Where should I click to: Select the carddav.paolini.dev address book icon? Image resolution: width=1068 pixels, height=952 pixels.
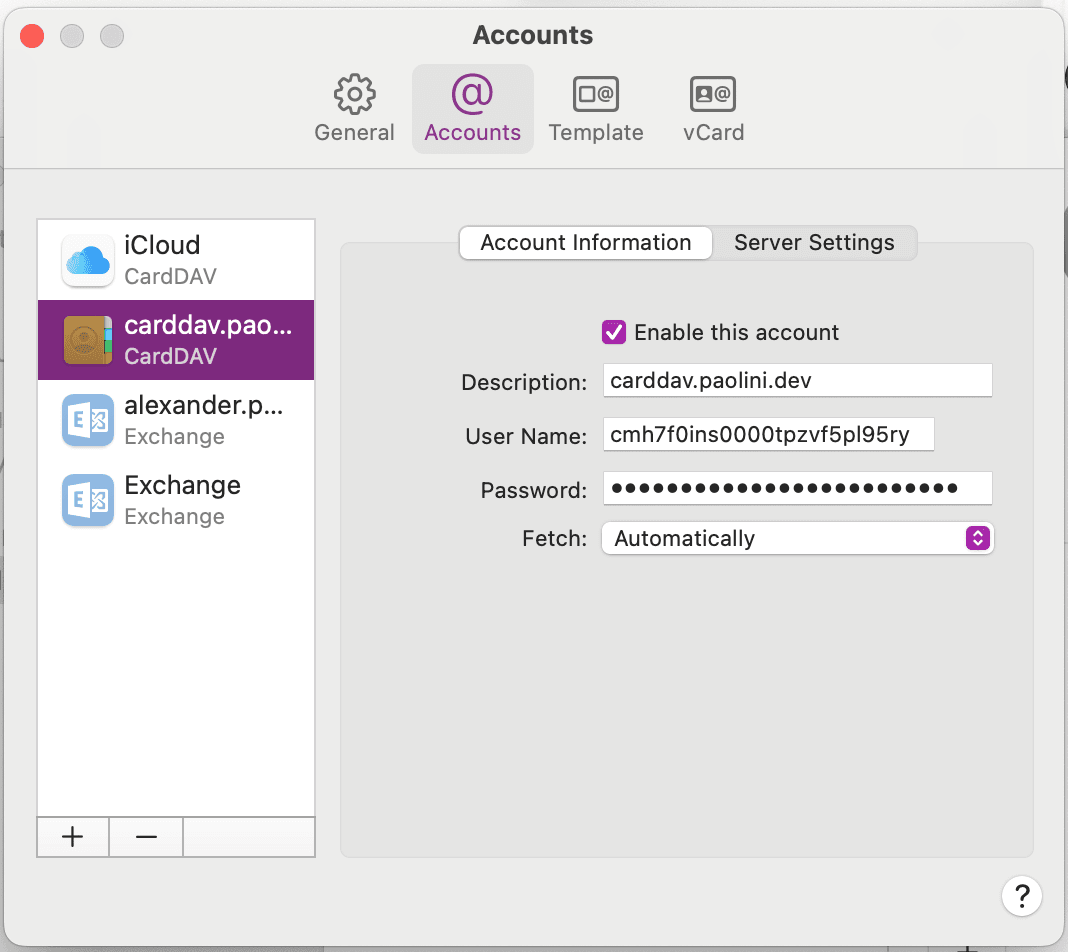pos(87,338)
